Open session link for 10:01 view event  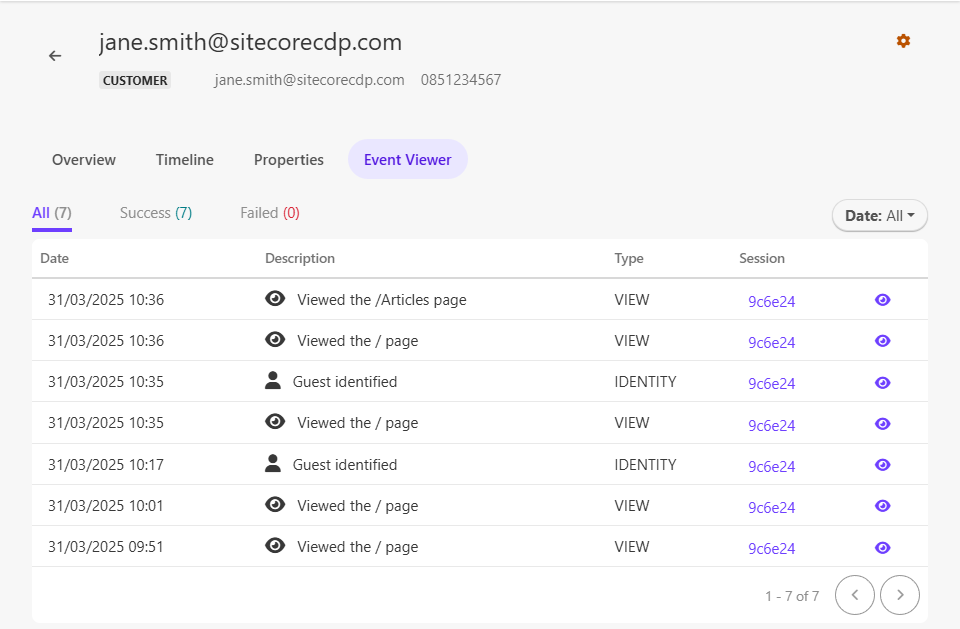point(771,507)
